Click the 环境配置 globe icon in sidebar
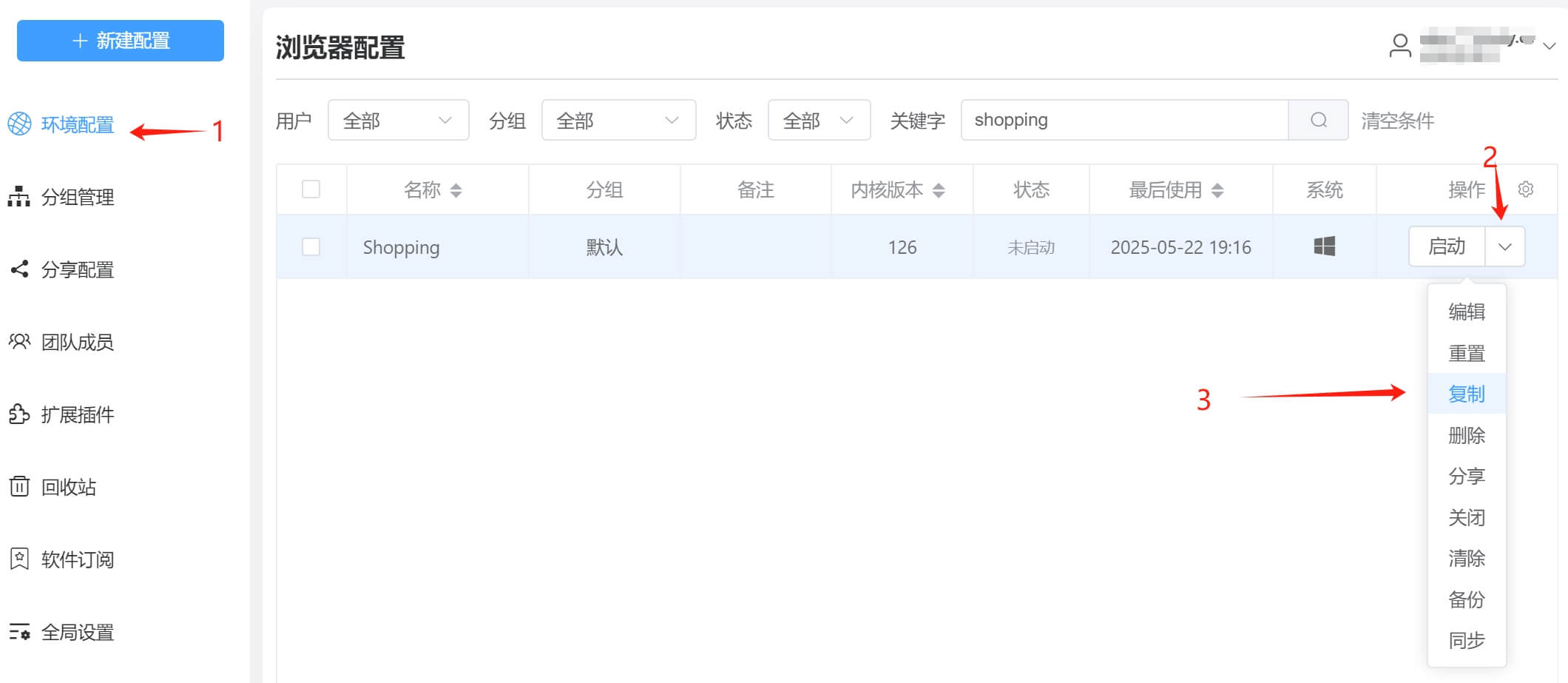This screenshot has width=1568, height=683. 20,124
